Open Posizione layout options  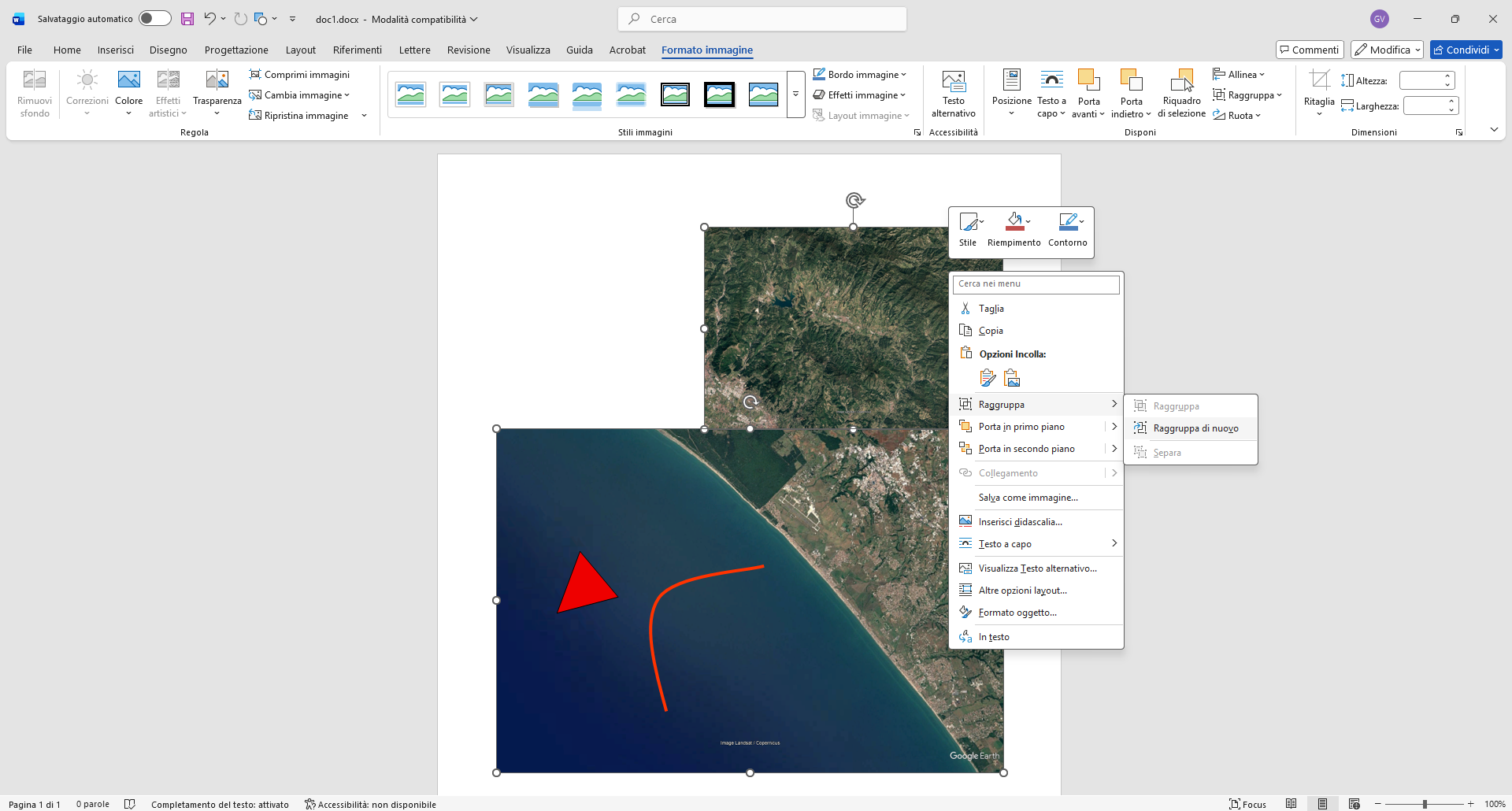[1011, 93]
